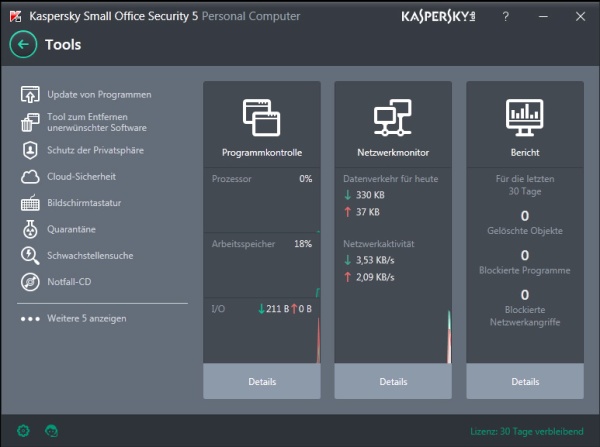
Task: Open Details for Bericht
Action: (x=525, y=381)
